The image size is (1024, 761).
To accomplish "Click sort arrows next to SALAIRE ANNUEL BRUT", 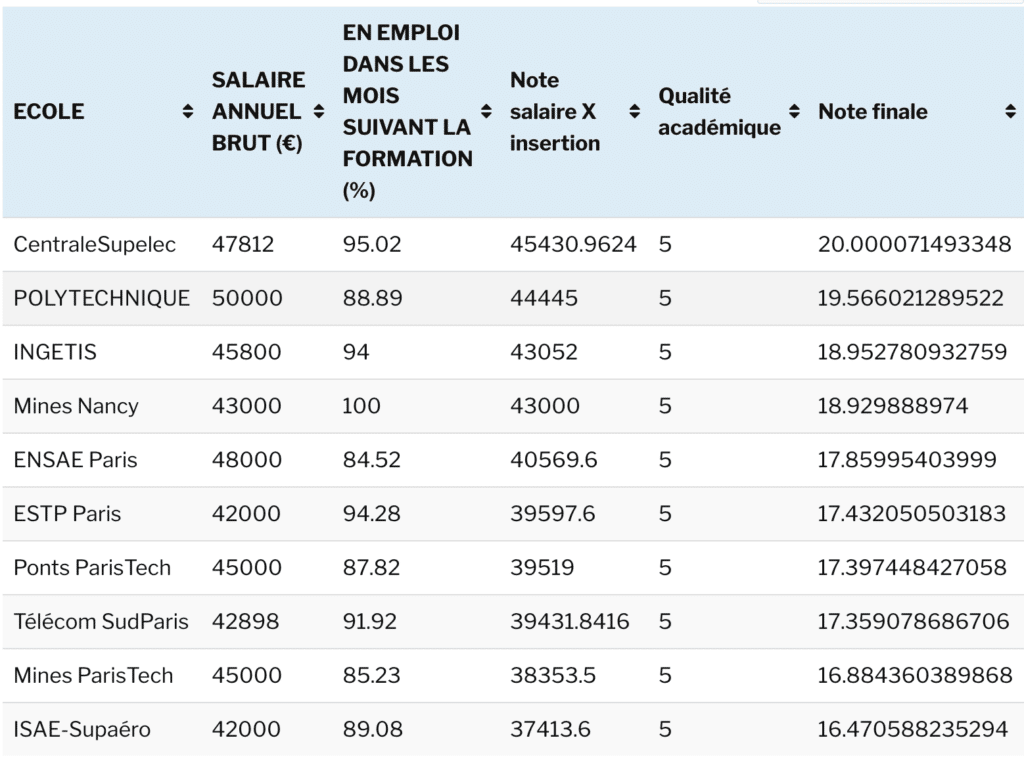I will point(319,112).
